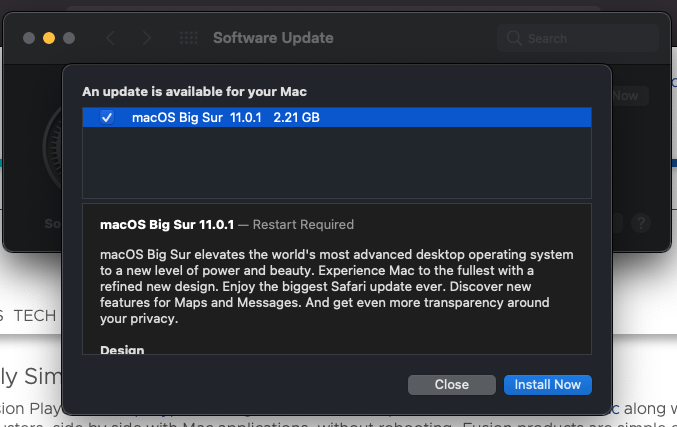Show all preferences grid icon
This screenshot has height=427, width=677.
[187, 38]
